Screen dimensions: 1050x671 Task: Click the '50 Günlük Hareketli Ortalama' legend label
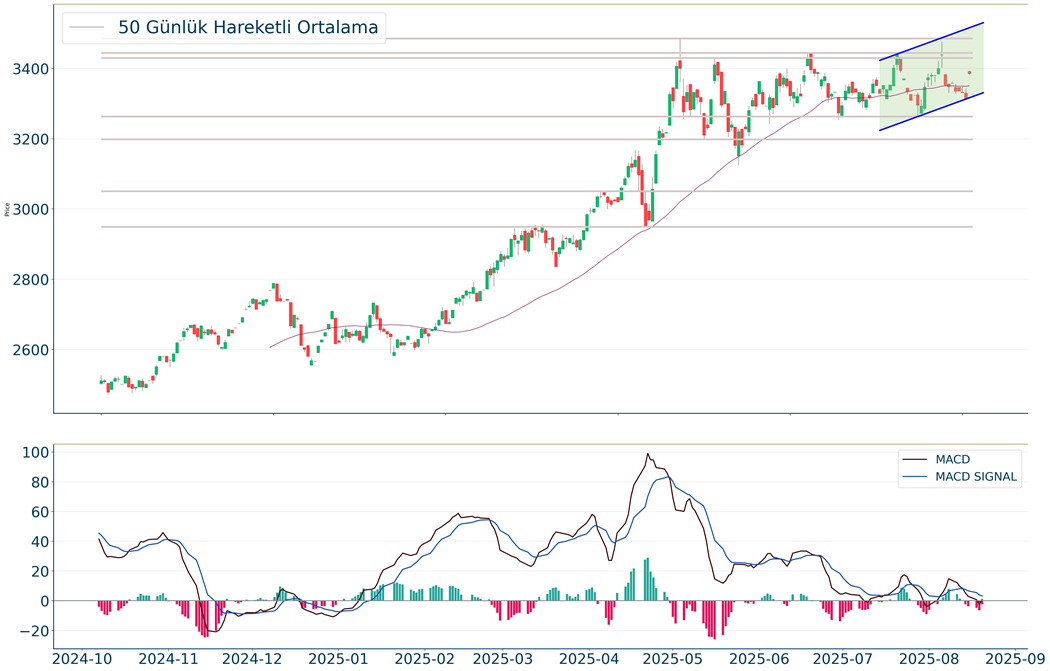pyautogui.click(x=248, y=27)
